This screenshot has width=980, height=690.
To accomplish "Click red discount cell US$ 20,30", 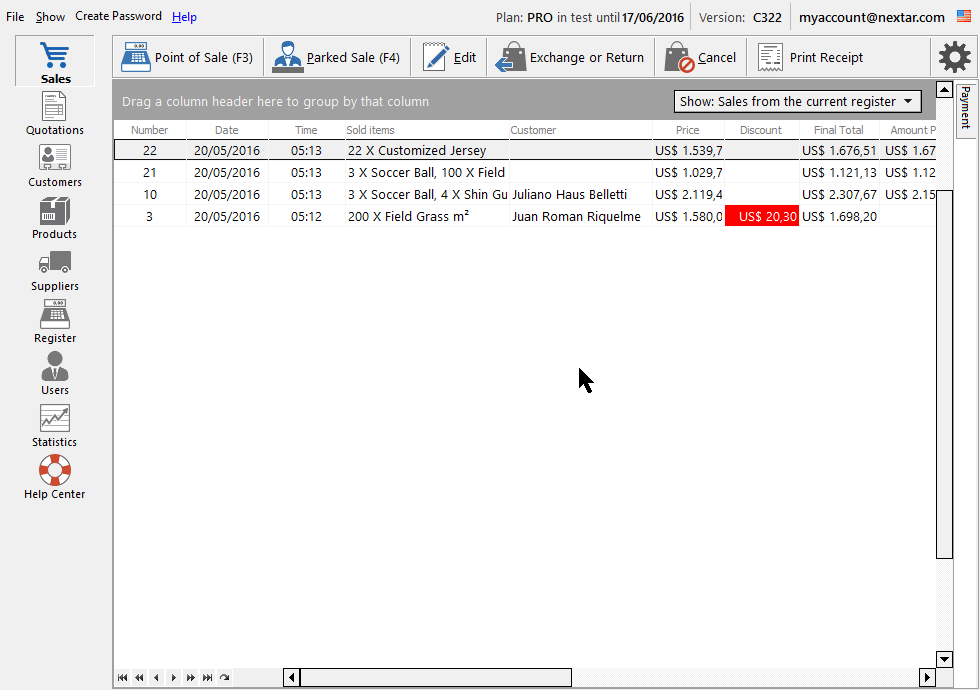I will [761, 216].
